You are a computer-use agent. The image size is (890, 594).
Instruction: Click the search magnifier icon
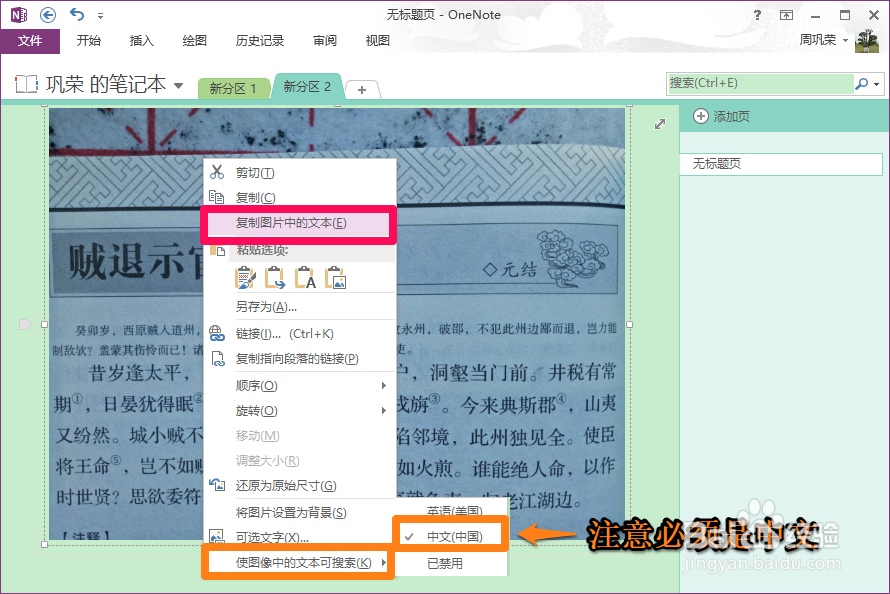click(x=862, y=84)
